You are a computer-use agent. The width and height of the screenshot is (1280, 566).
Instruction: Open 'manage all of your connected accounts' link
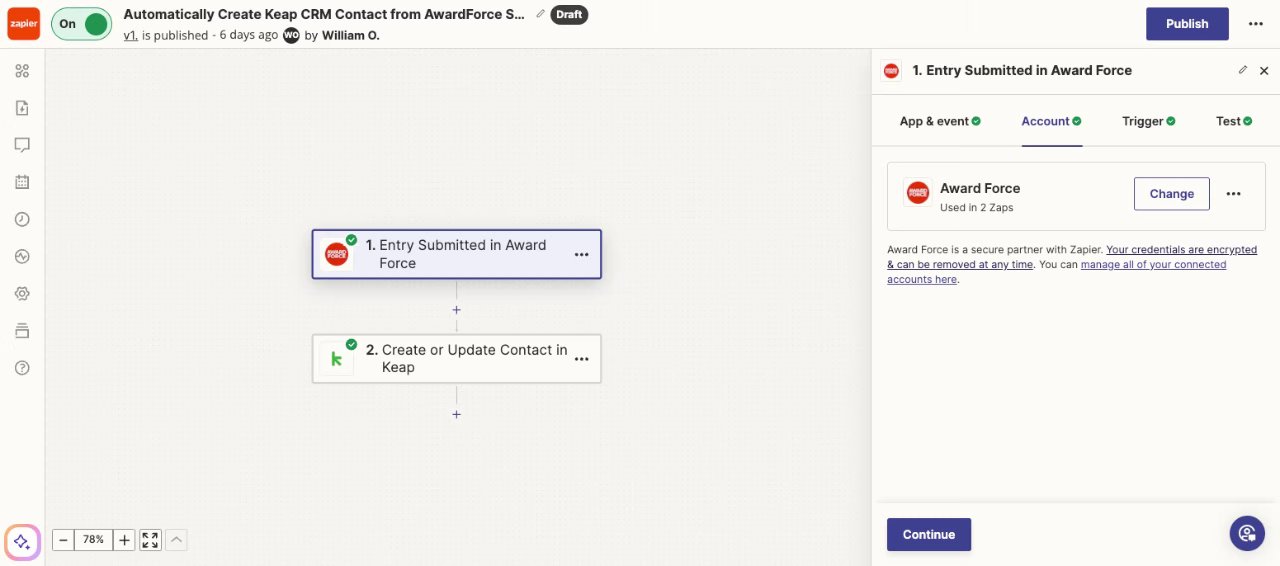pyautogui.click(x=1056, y=272)
